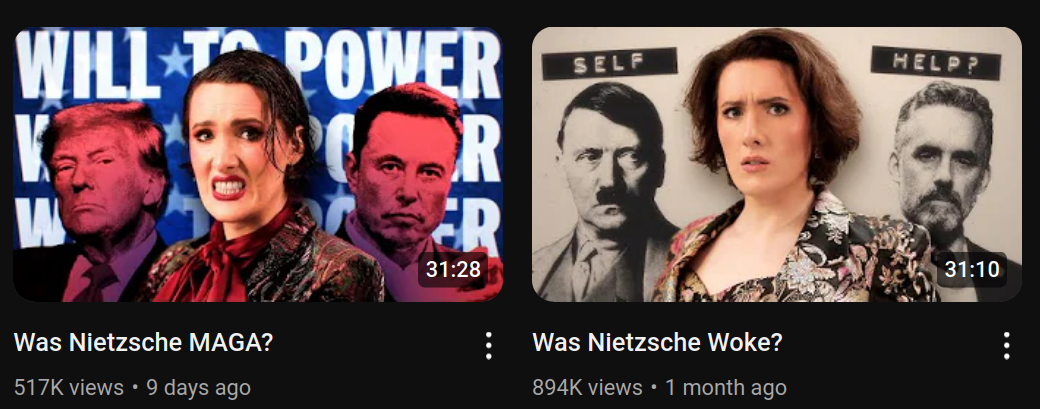1040x409 pixels.
Task: Click the 1 month ago timestamp
Action: [726, 387]
